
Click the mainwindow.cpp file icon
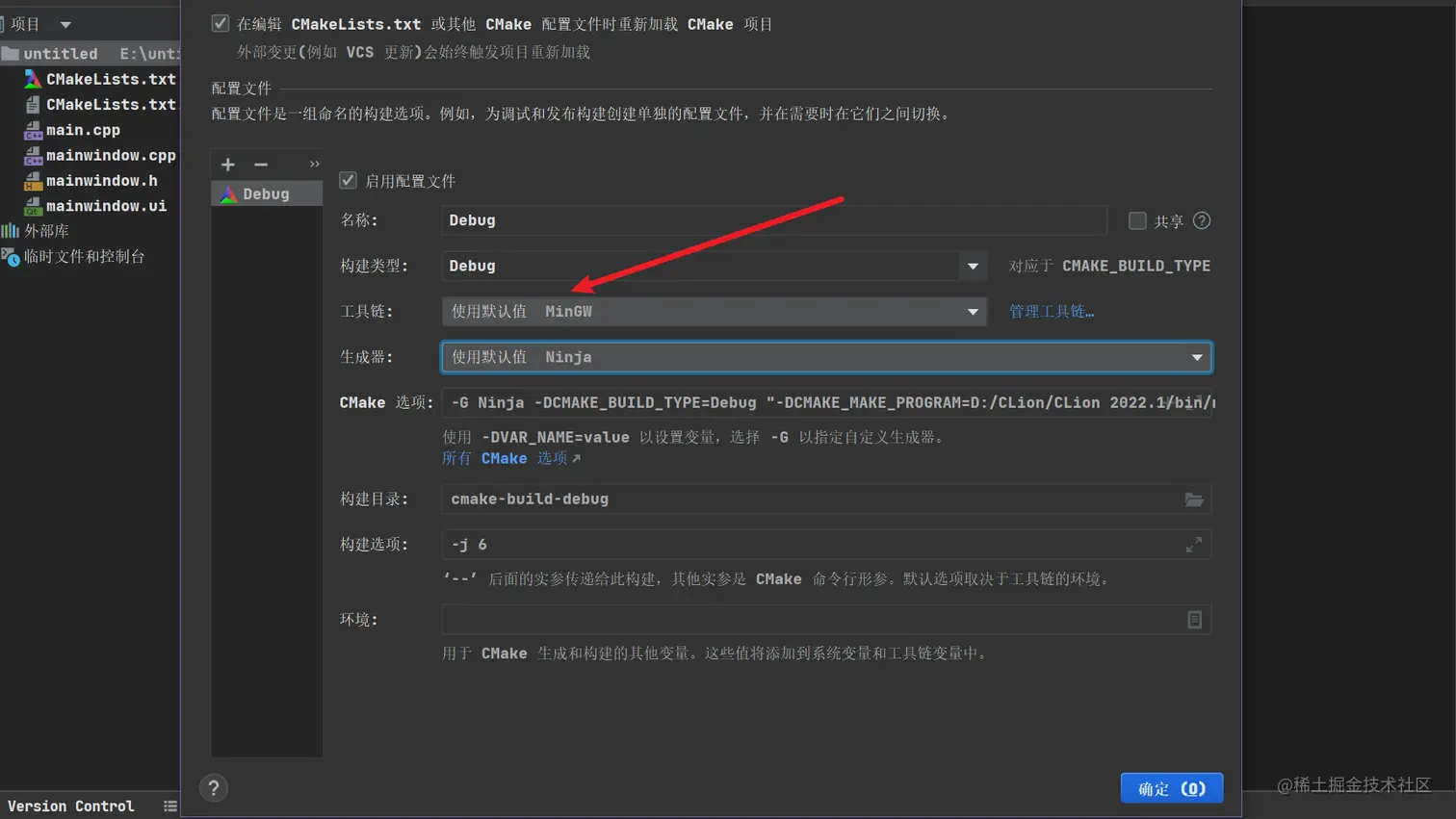coord(33,156)
